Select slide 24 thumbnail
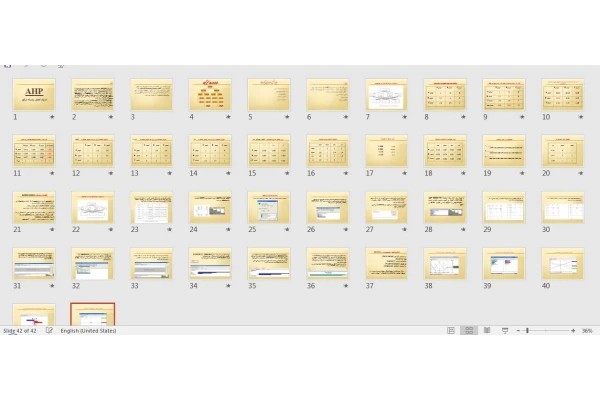600x400 pixels. 210,207
